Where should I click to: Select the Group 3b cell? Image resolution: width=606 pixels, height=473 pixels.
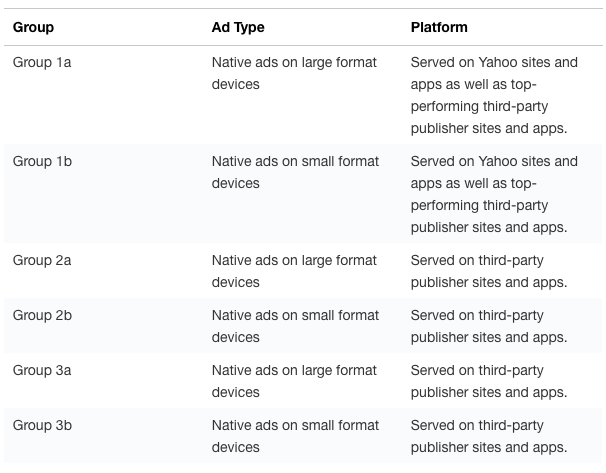coord(42,425)
